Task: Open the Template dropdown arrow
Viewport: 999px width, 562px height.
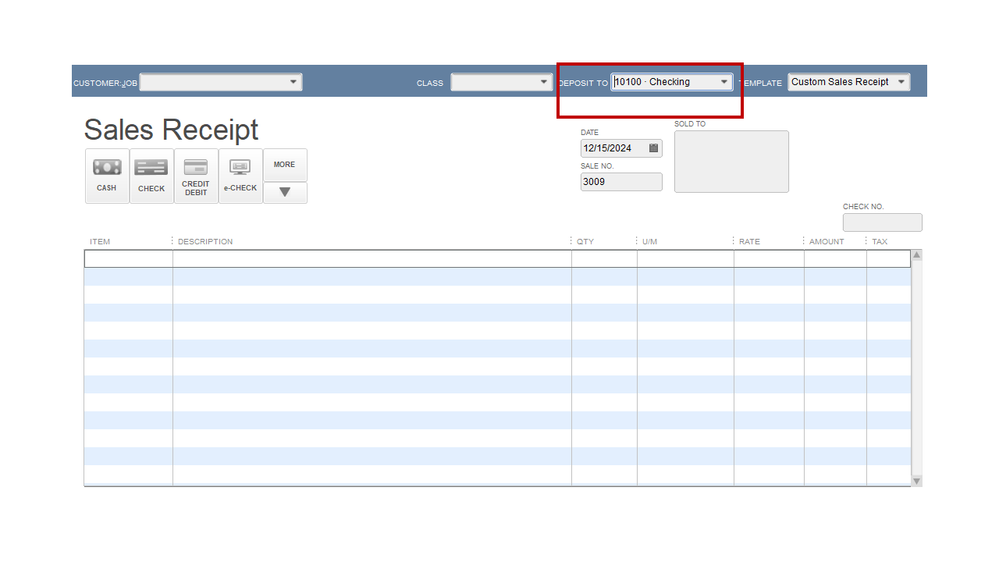Action: [901, 82]
